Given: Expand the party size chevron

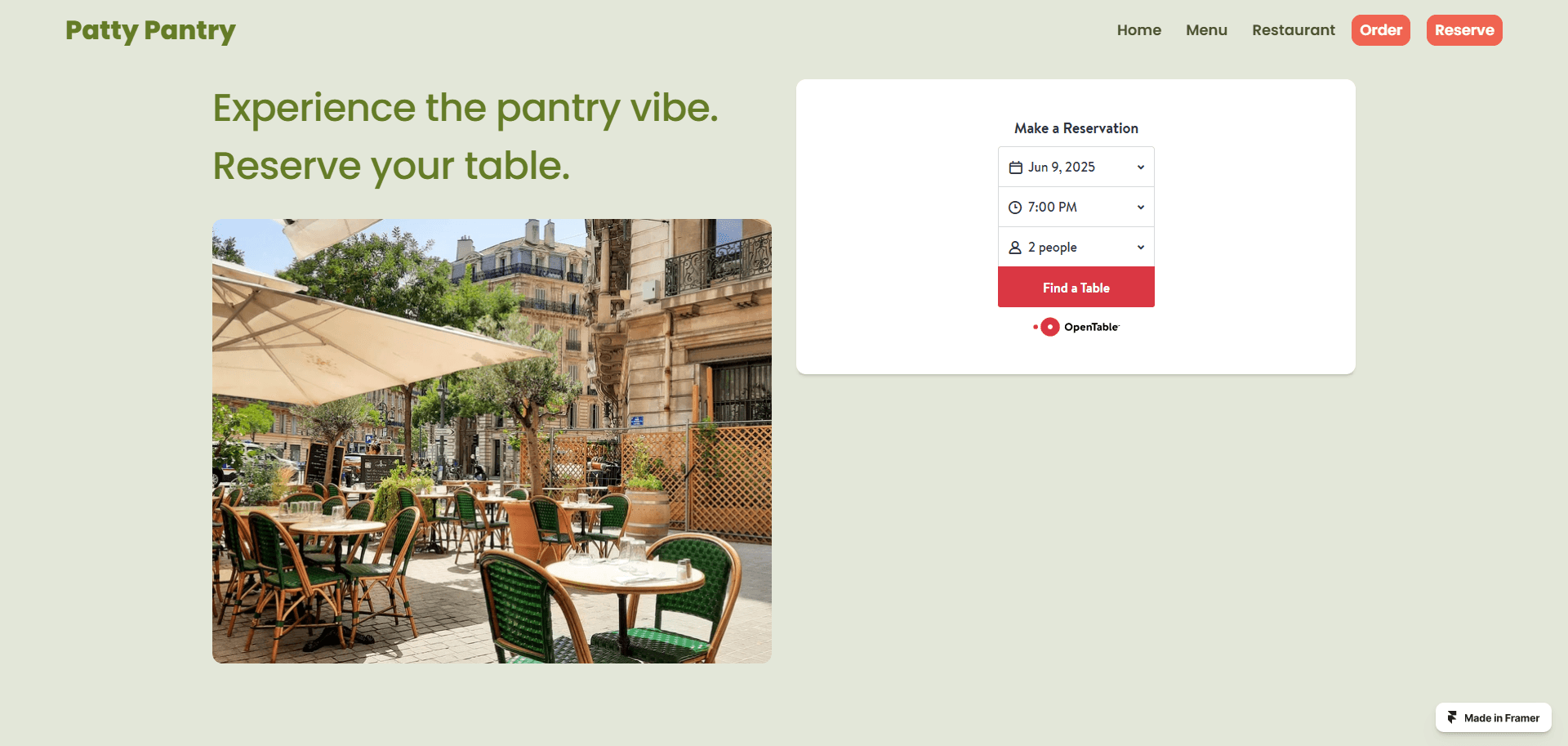Looking at the screenshot, I should [x=1141, y=248].
